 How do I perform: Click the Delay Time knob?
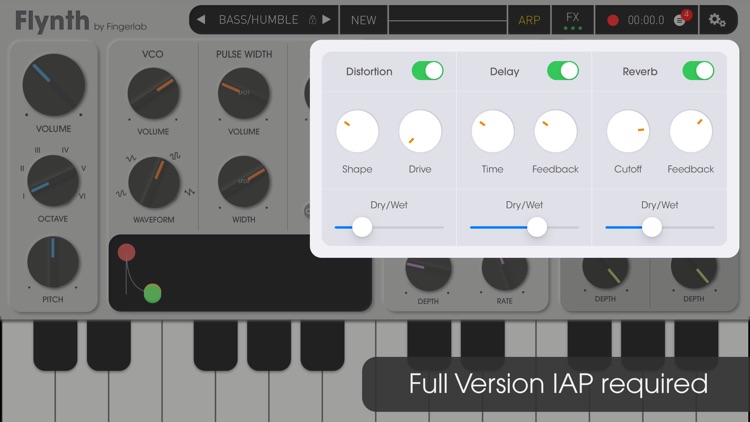pos(493,131)
